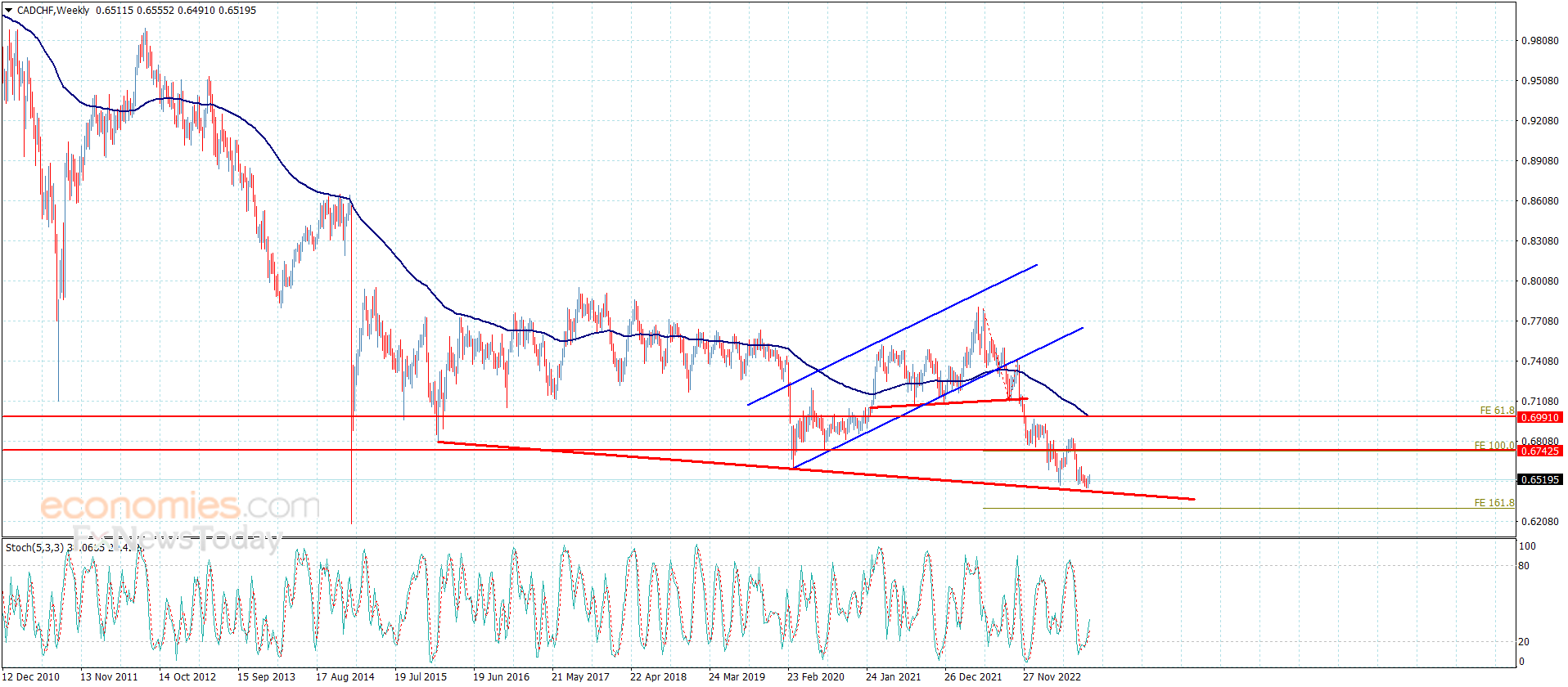The image size is (1568, 687).
Task: Click the stochastic scale value 100
Action: coord(1527,546)
